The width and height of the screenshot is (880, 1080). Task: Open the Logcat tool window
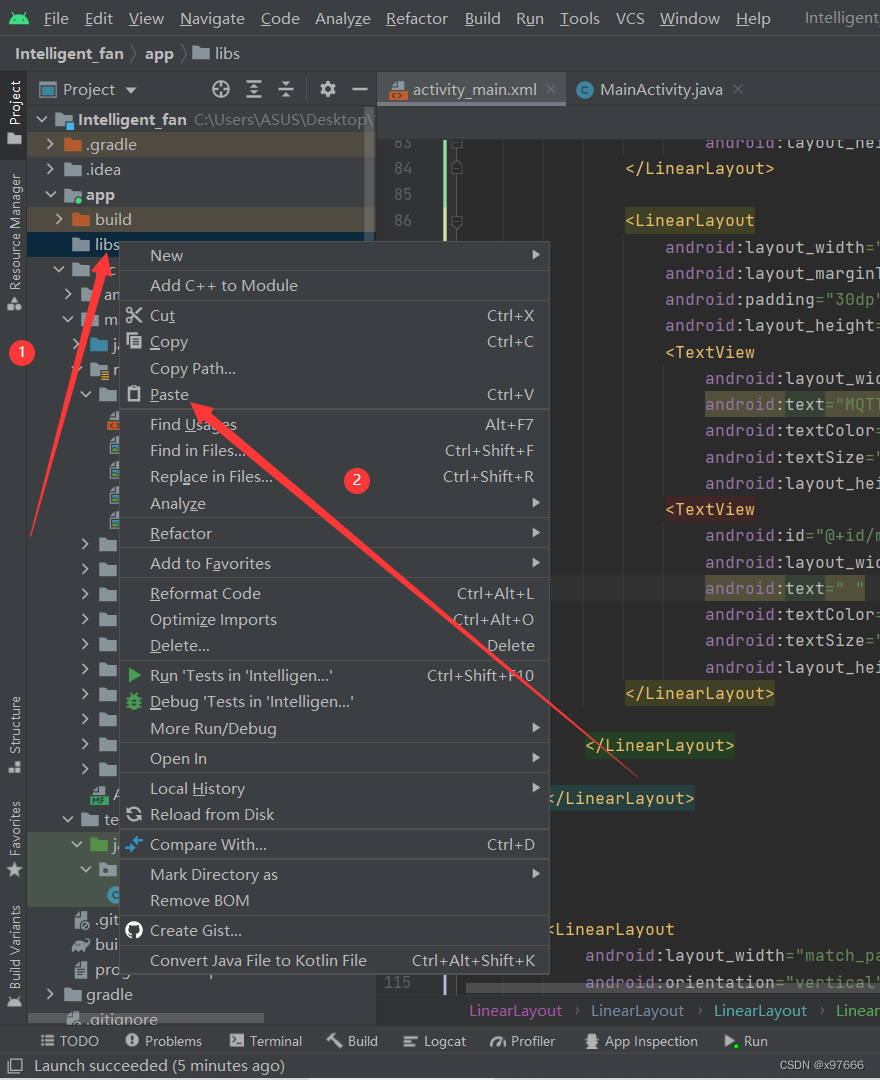[435, 1041]
